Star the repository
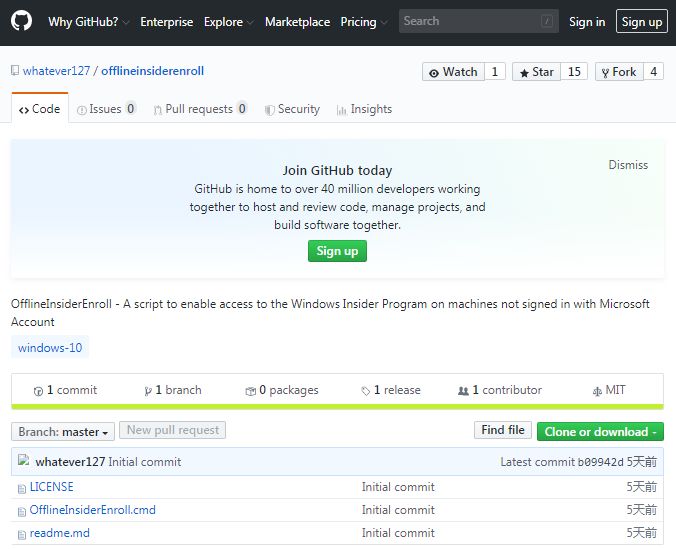The height and width of the screenshot is (549, 676). (x=536, y=72)
